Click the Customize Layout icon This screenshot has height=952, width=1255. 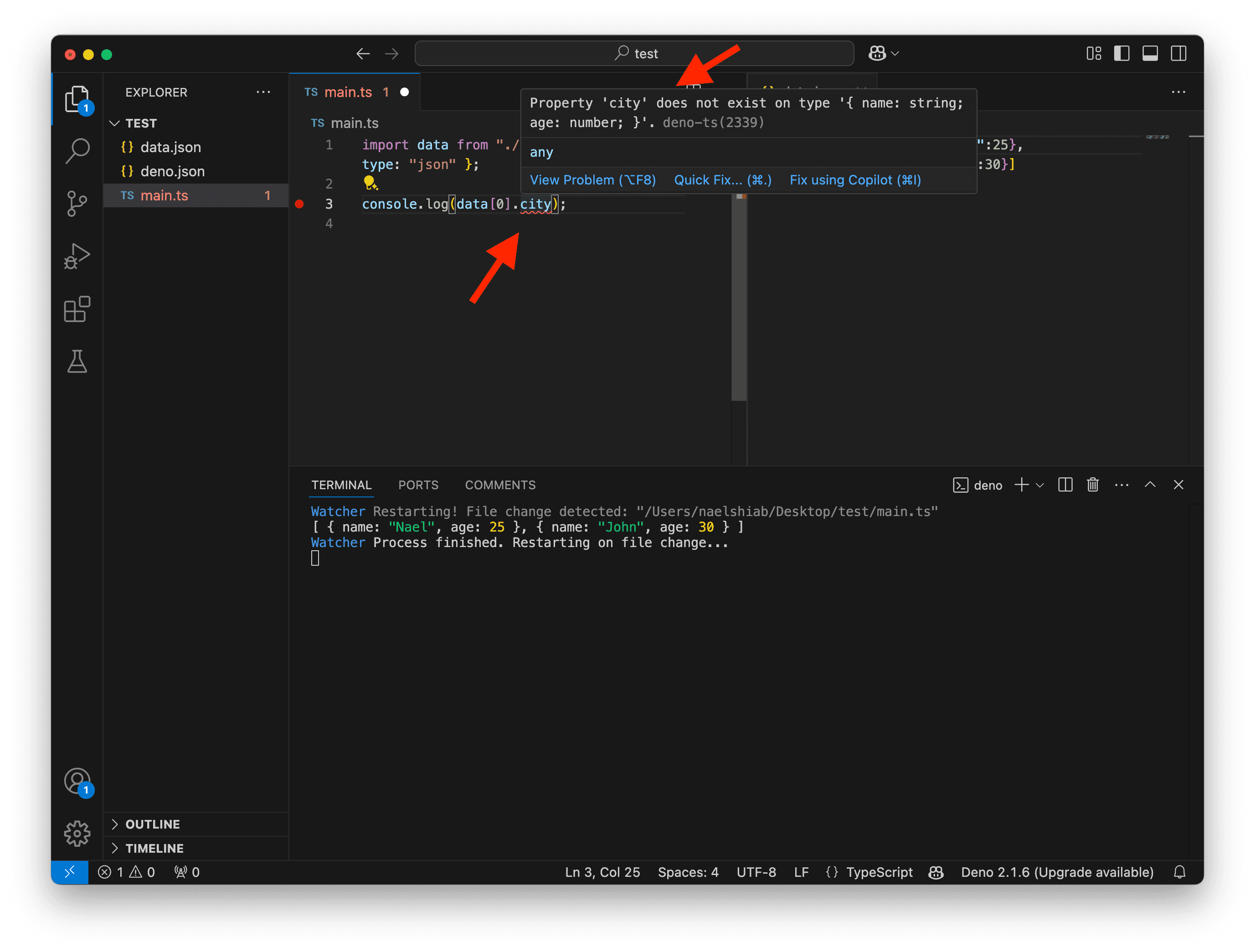[1094, 53]
